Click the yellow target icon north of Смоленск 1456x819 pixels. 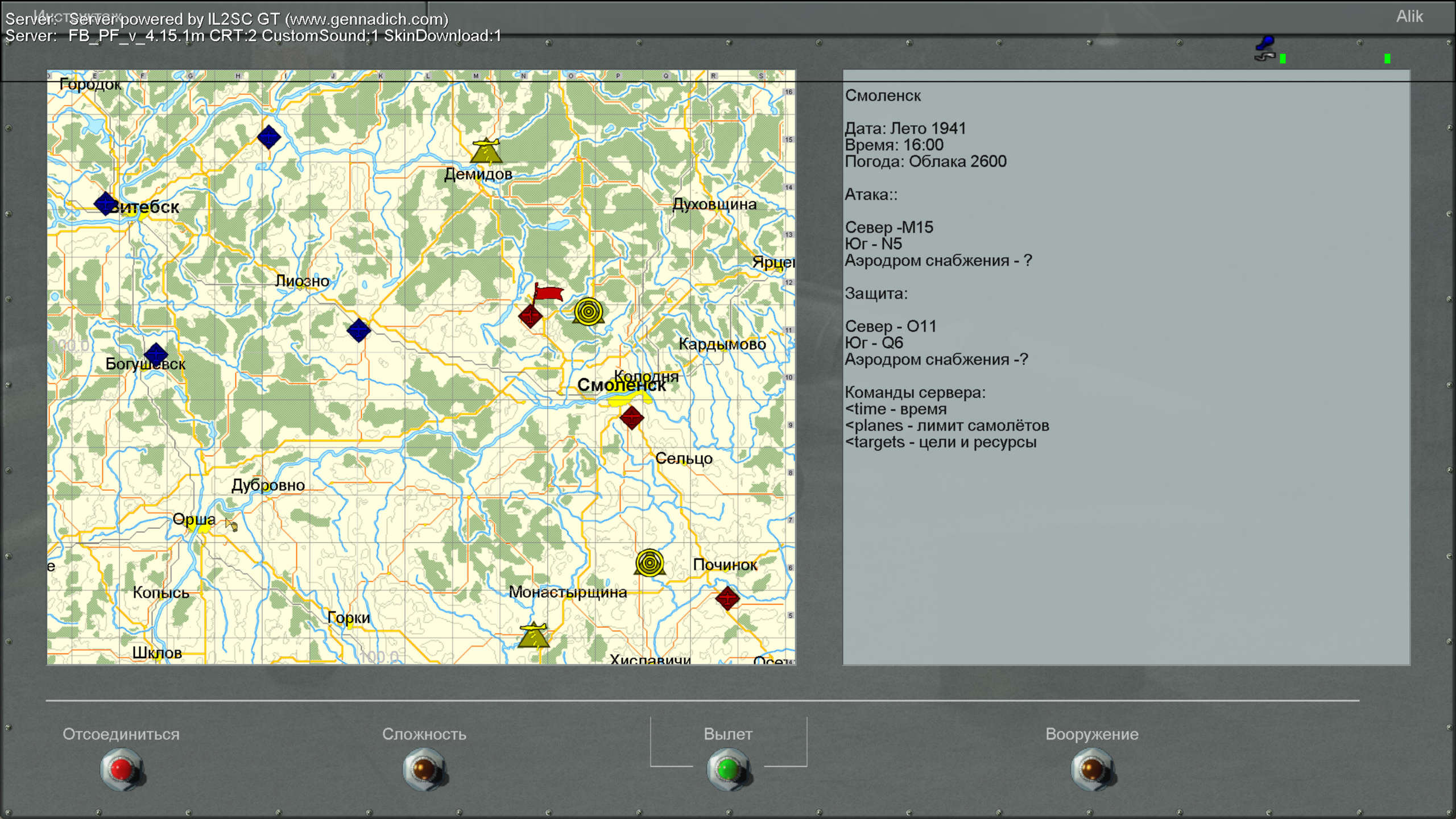pos(589,311)
